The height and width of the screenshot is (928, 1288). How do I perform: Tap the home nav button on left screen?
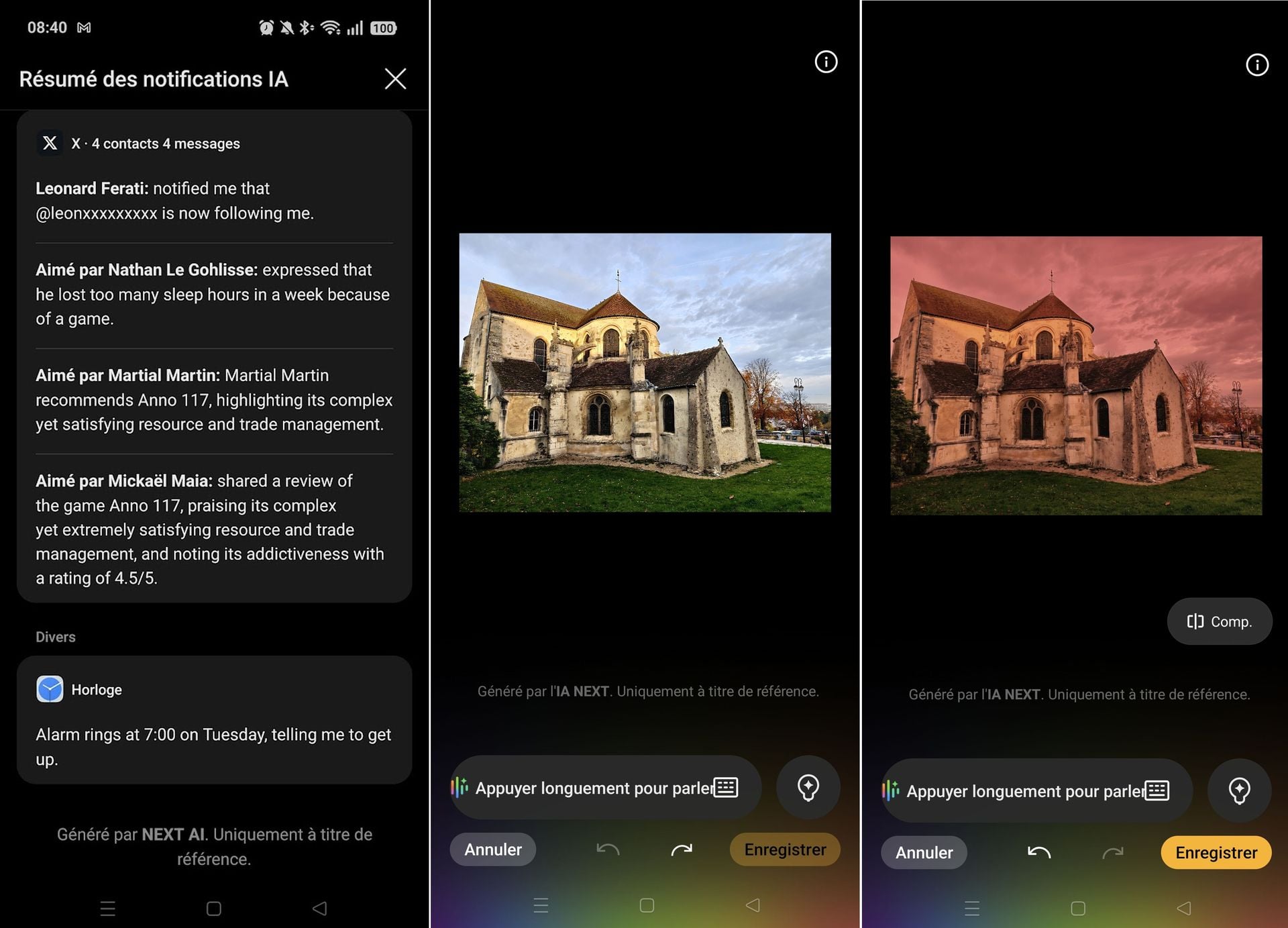214,909
